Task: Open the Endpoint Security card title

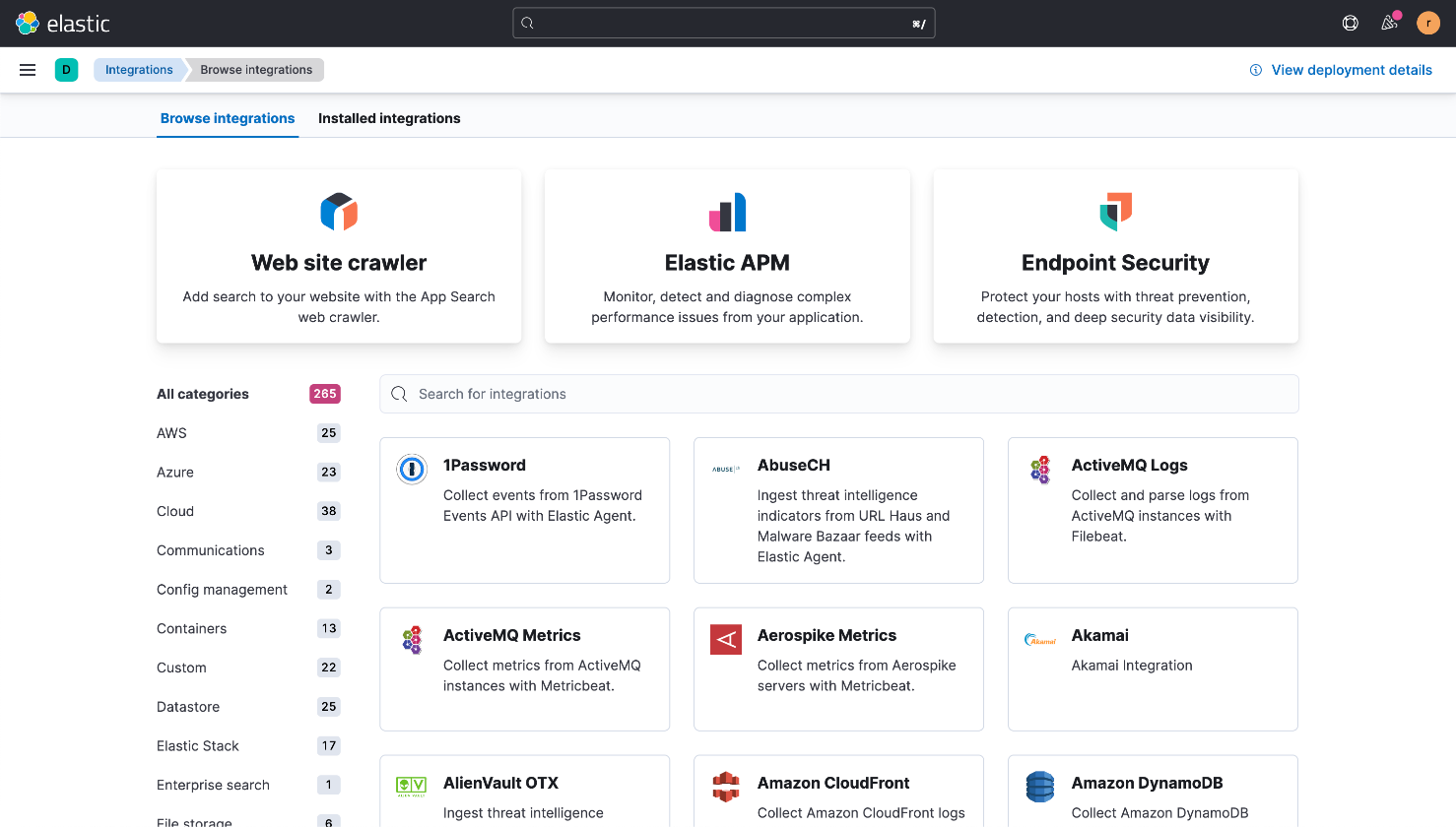Action: 1115,263
